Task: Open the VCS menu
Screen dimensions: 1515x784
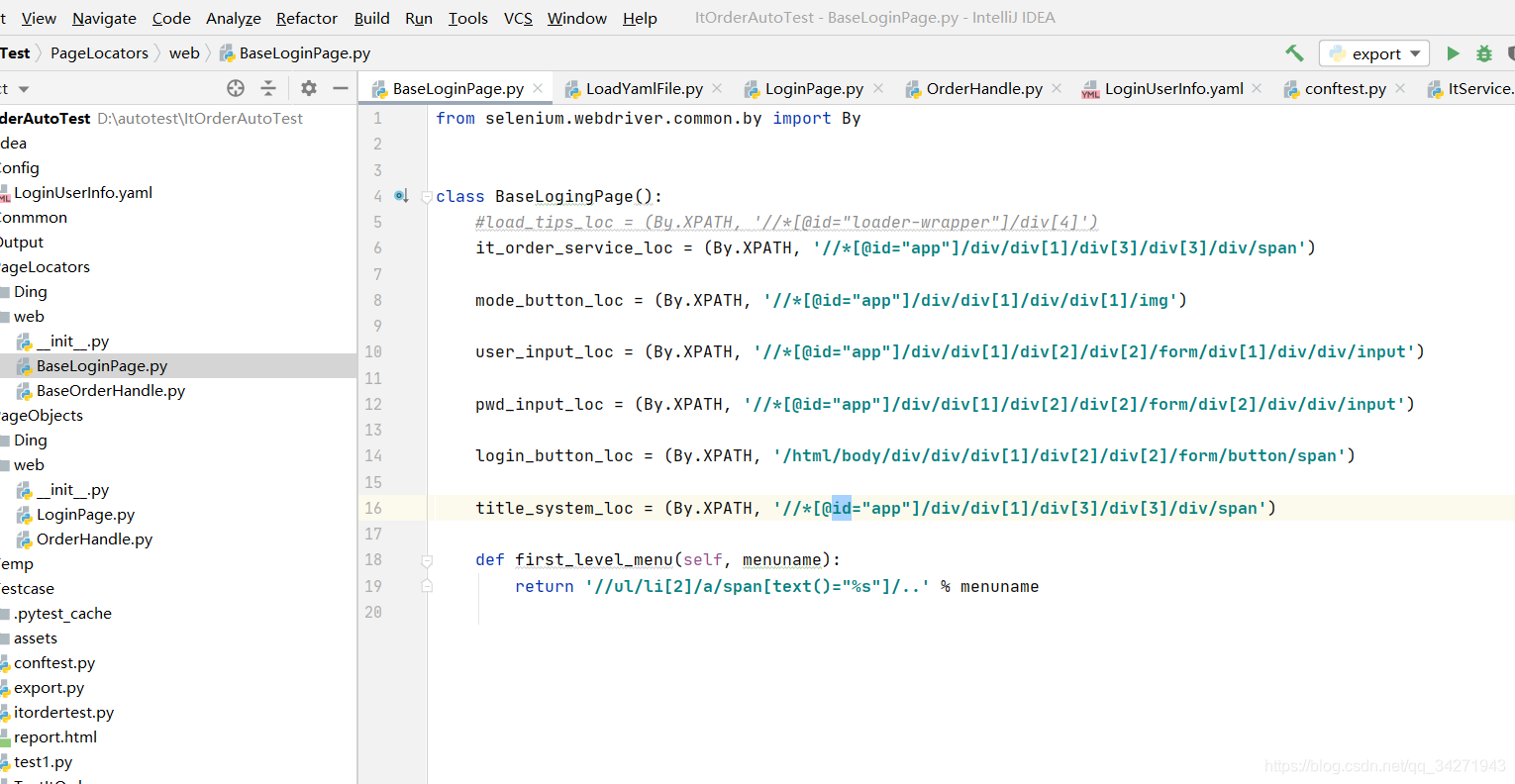Action: pos(518,18)
